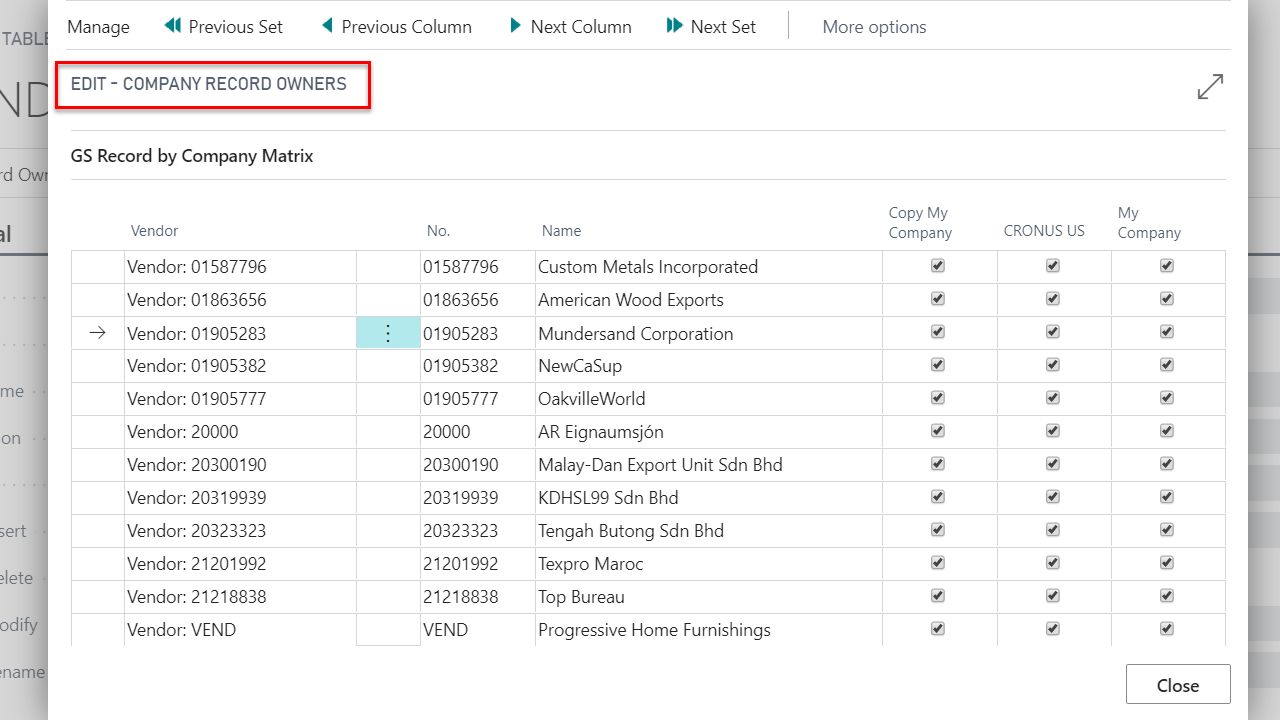Image resolution: width=1280 pixels, height=720 pixels.
Task: Toggle Copy My Company checkbox for Custom Metals Incorporated
Action: [938, 266]
